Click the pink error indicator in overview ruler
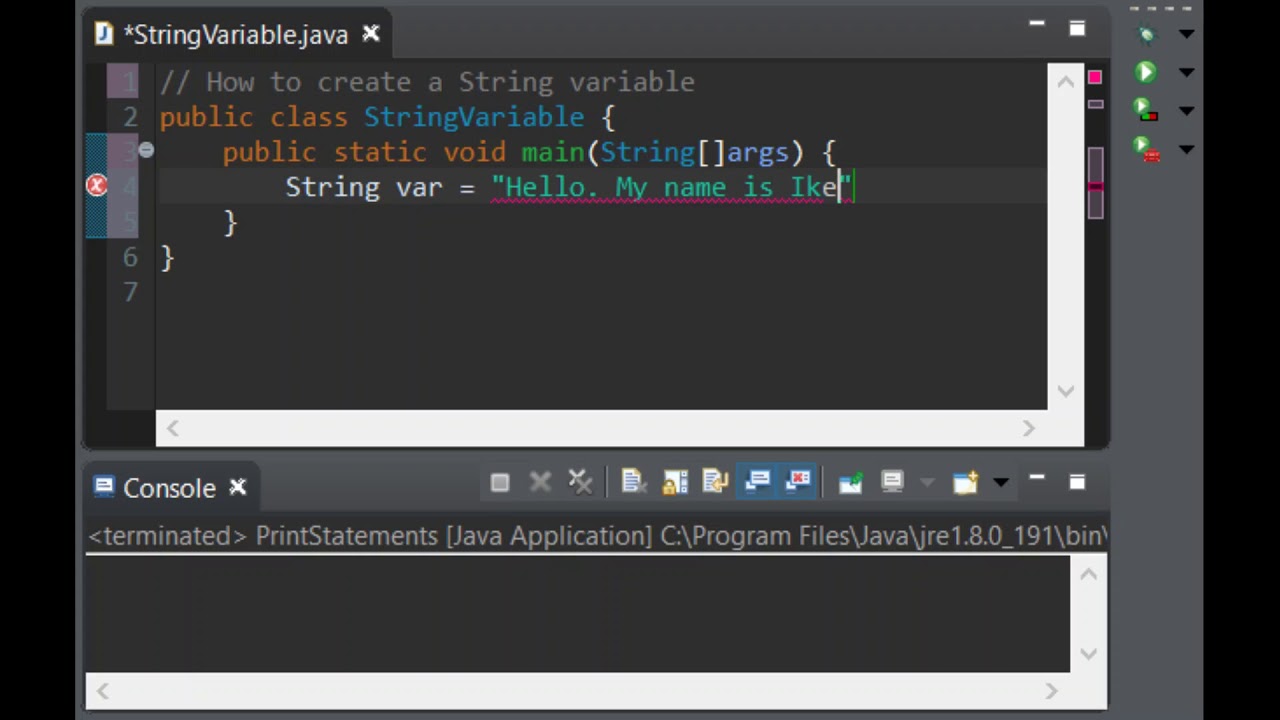This screenshot has width=1280, height=720. (x=1095, y=77)
